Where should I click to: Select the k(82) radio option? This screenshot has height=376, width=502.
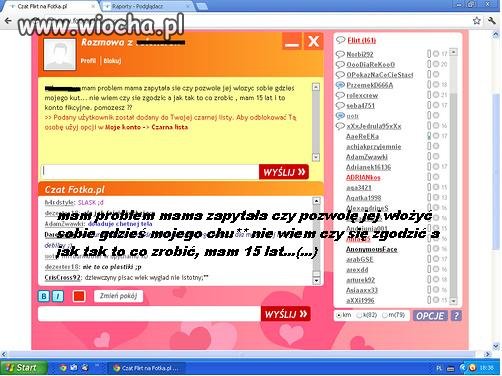point(359,315)
